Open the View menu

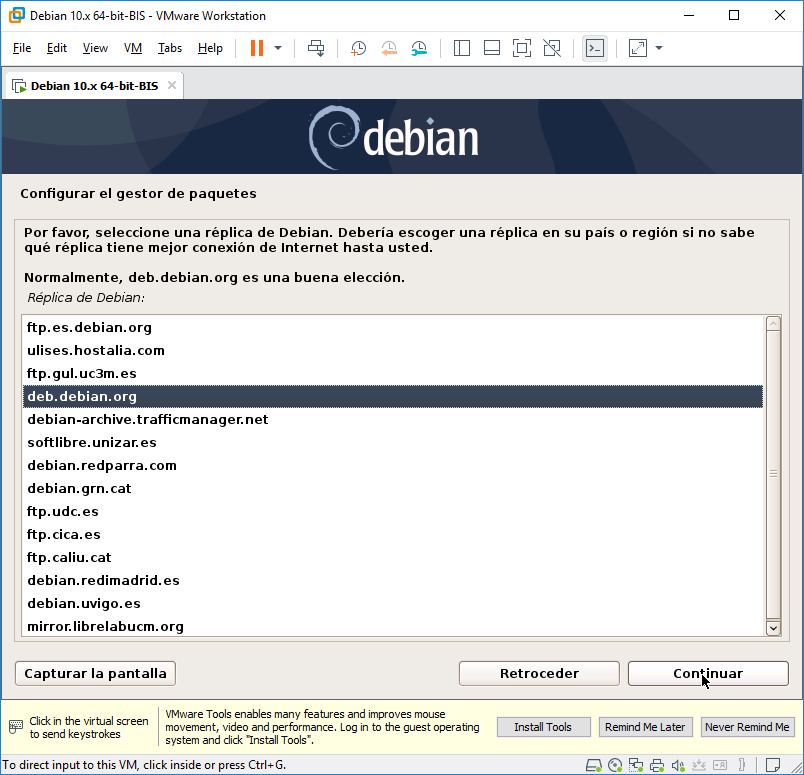click(x=95, y=48)
